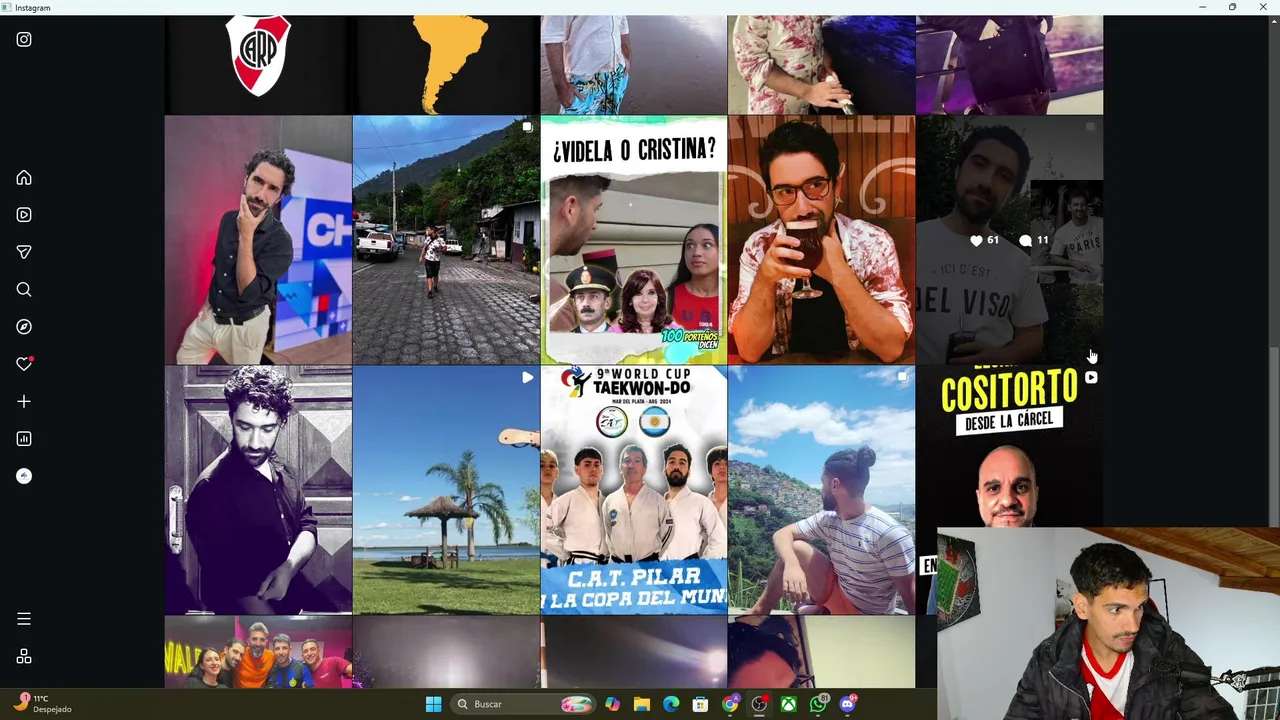
Task: Click the reel icon on Cositorto post
Action: click(1091, 378)
